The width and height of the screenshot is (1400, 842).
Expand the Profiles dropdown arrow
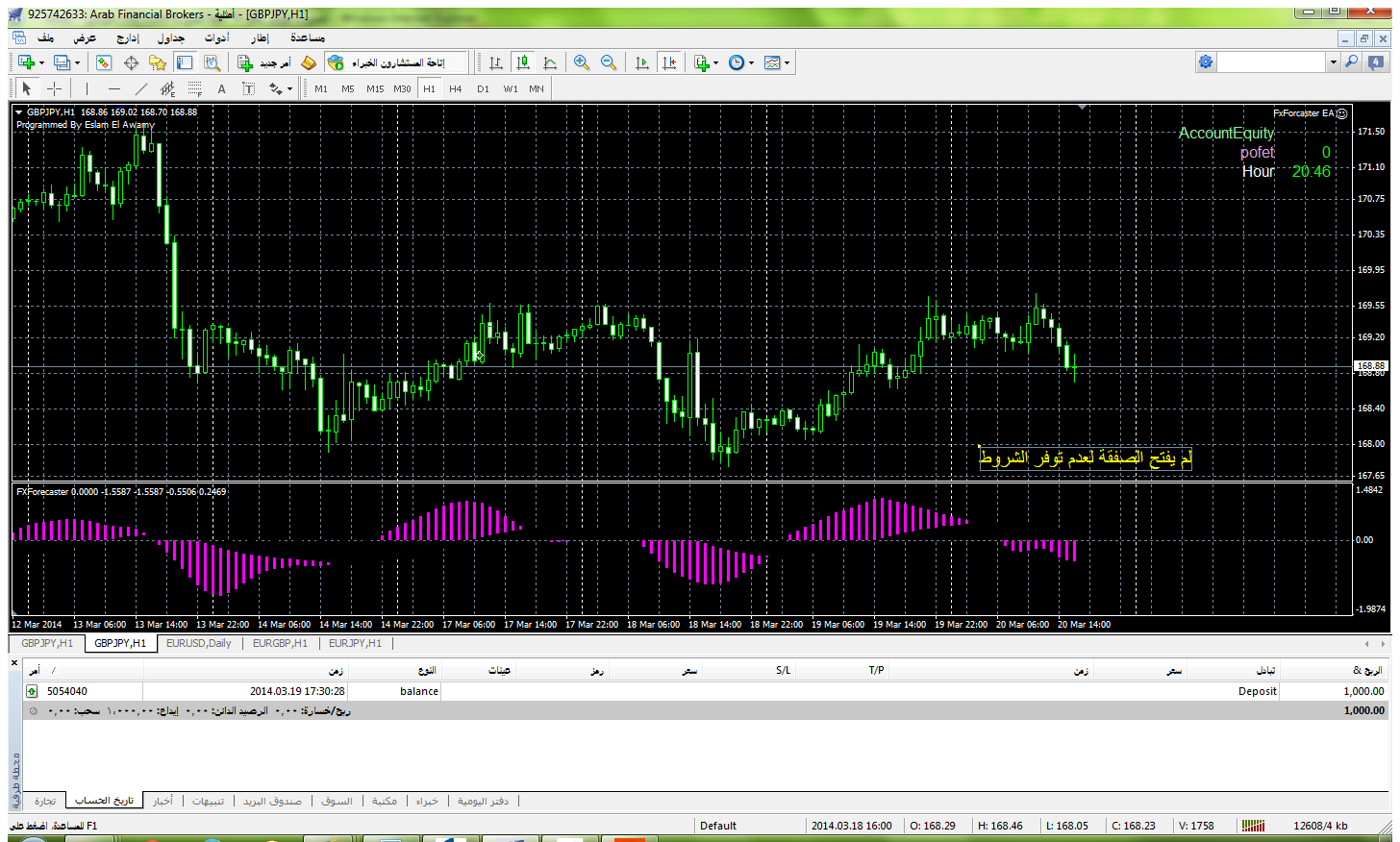[77, 62]
